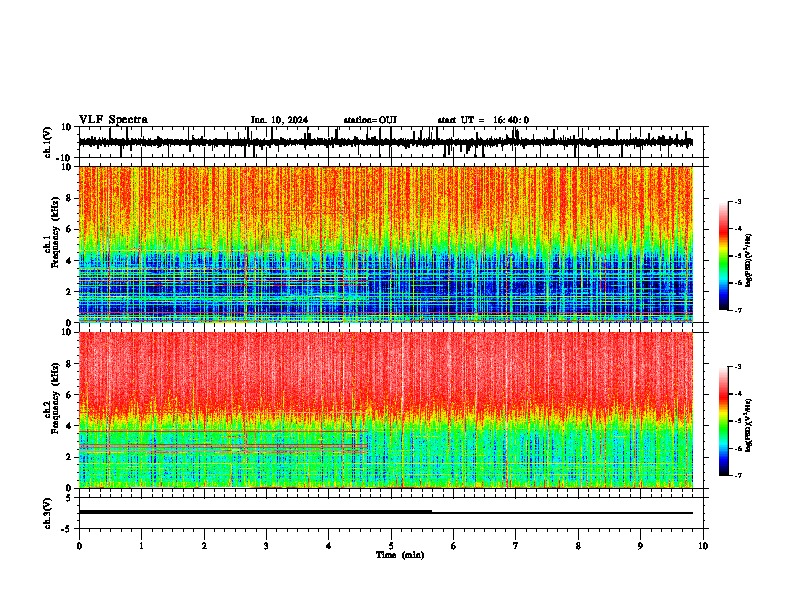
Task: Click the ch.1 spectrogram color bar
Action: (724, 256)
